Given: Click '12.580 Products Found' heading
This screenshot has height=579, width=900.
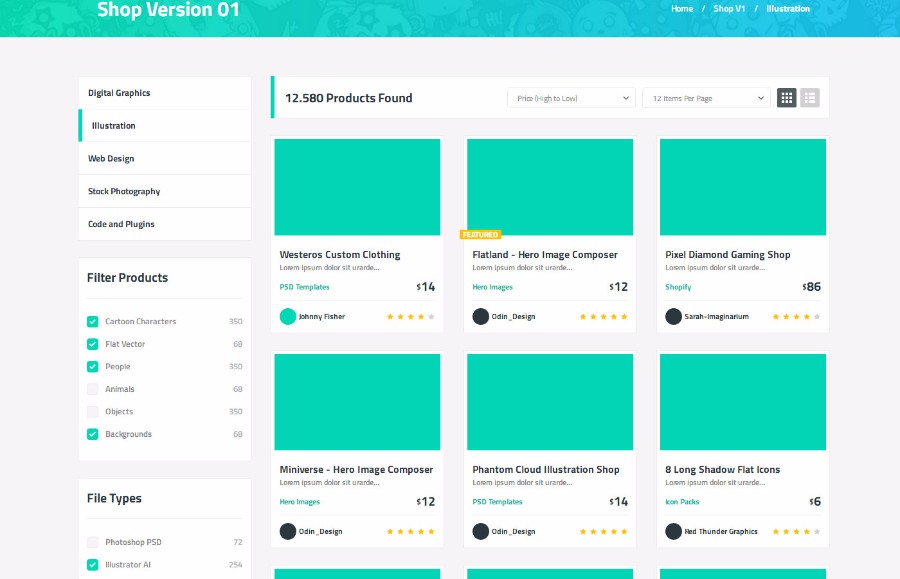Looking at the screenshot, I should pyautogui.click(x=348, y=98).
